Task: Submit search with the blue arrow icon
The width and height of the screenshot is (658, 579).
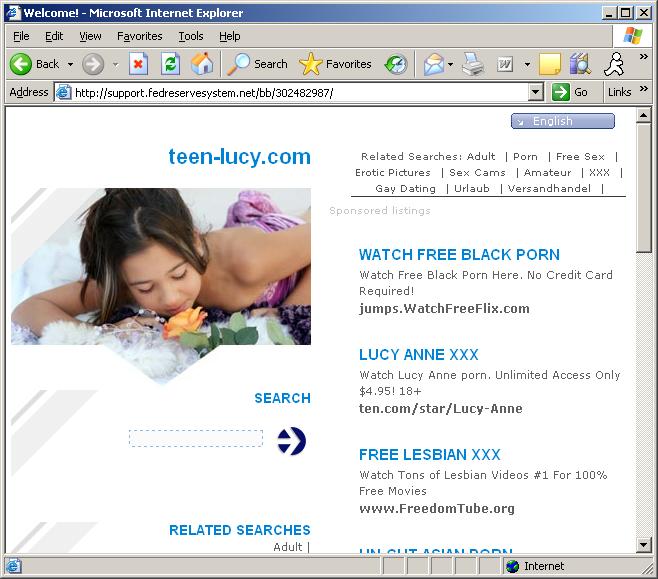Action: point(292,441)
